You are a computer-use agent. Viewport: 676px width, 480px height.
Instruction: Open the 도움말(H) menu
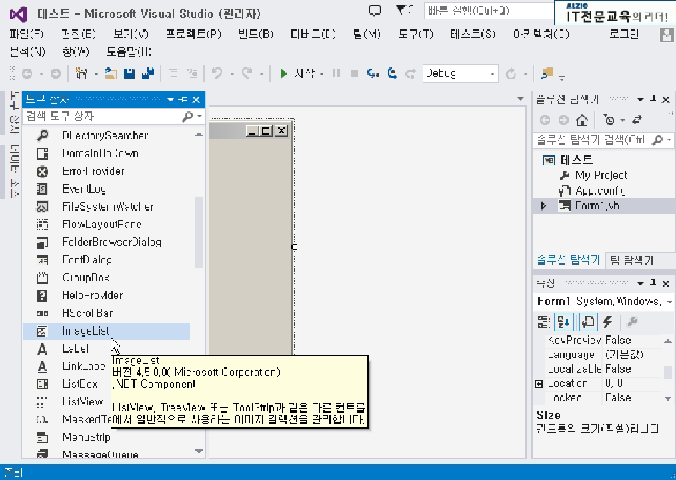[x=129, y=52]
